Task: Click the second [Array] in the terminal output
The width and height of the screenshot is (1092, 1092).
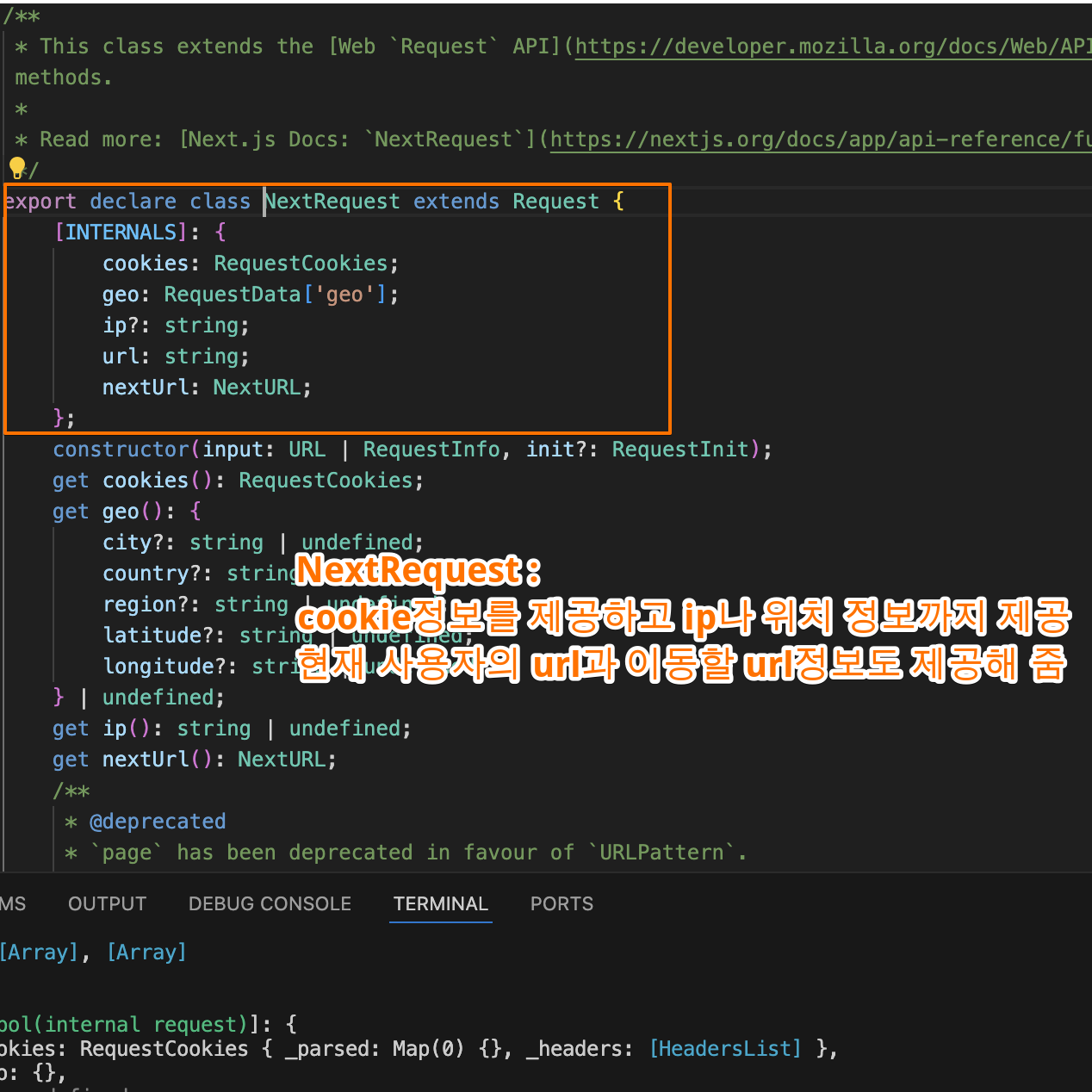Action: pos(146,952)
